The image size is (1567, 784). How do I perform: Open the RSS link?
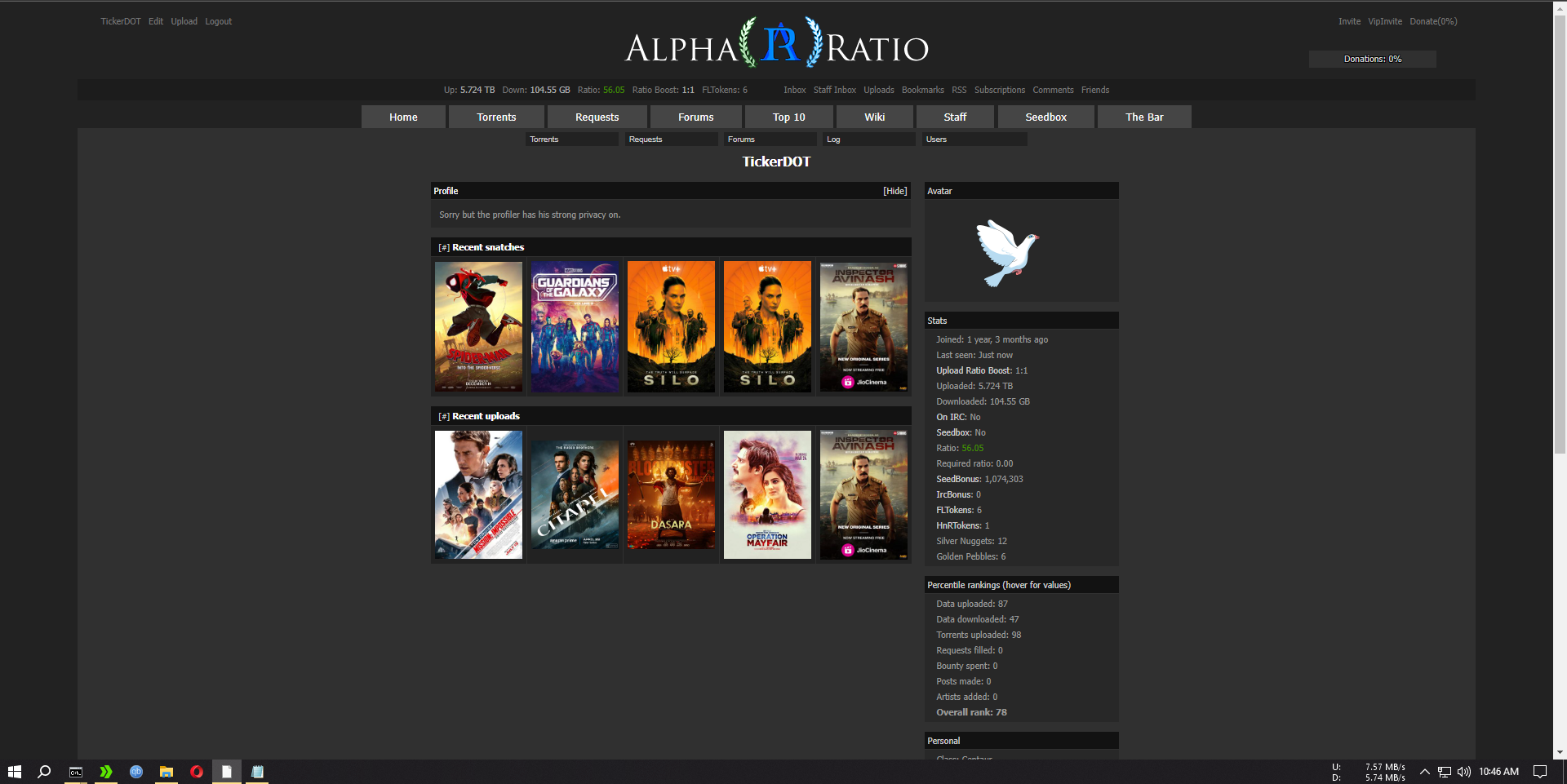959,90
